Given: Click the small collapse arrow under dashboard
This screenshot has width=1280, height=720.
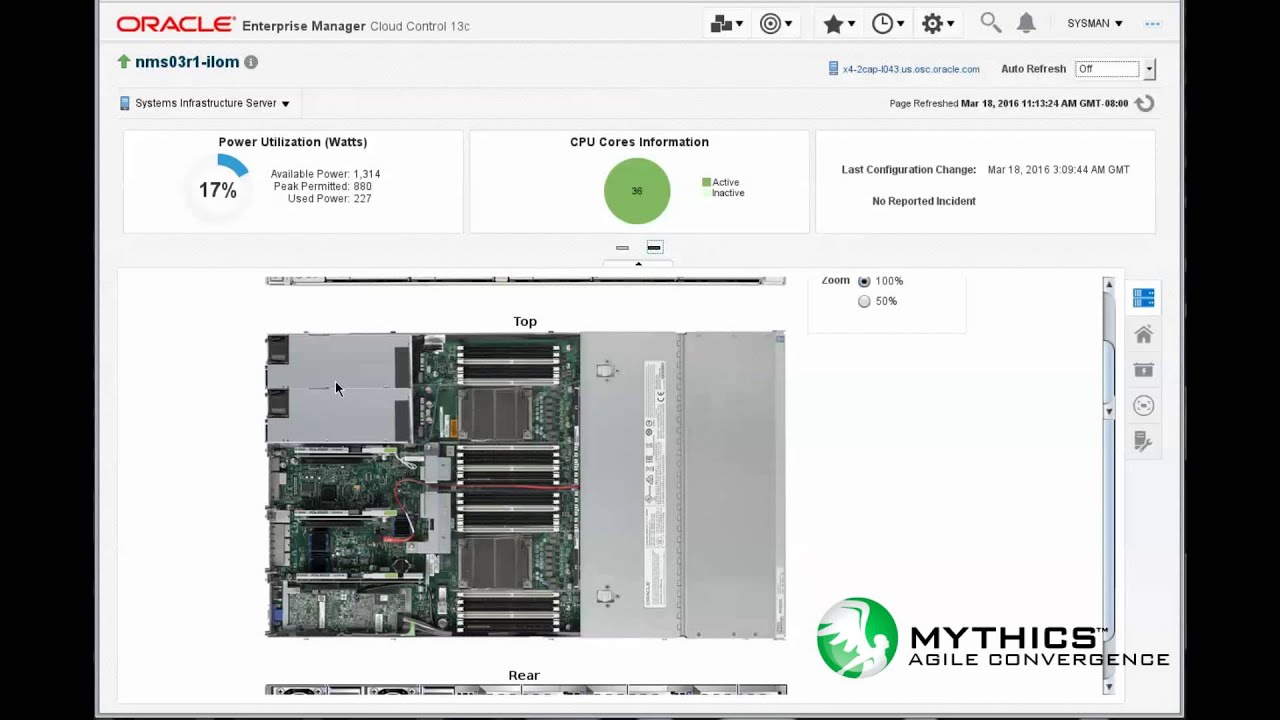Looking at the screenshot, I should point(638,263).
